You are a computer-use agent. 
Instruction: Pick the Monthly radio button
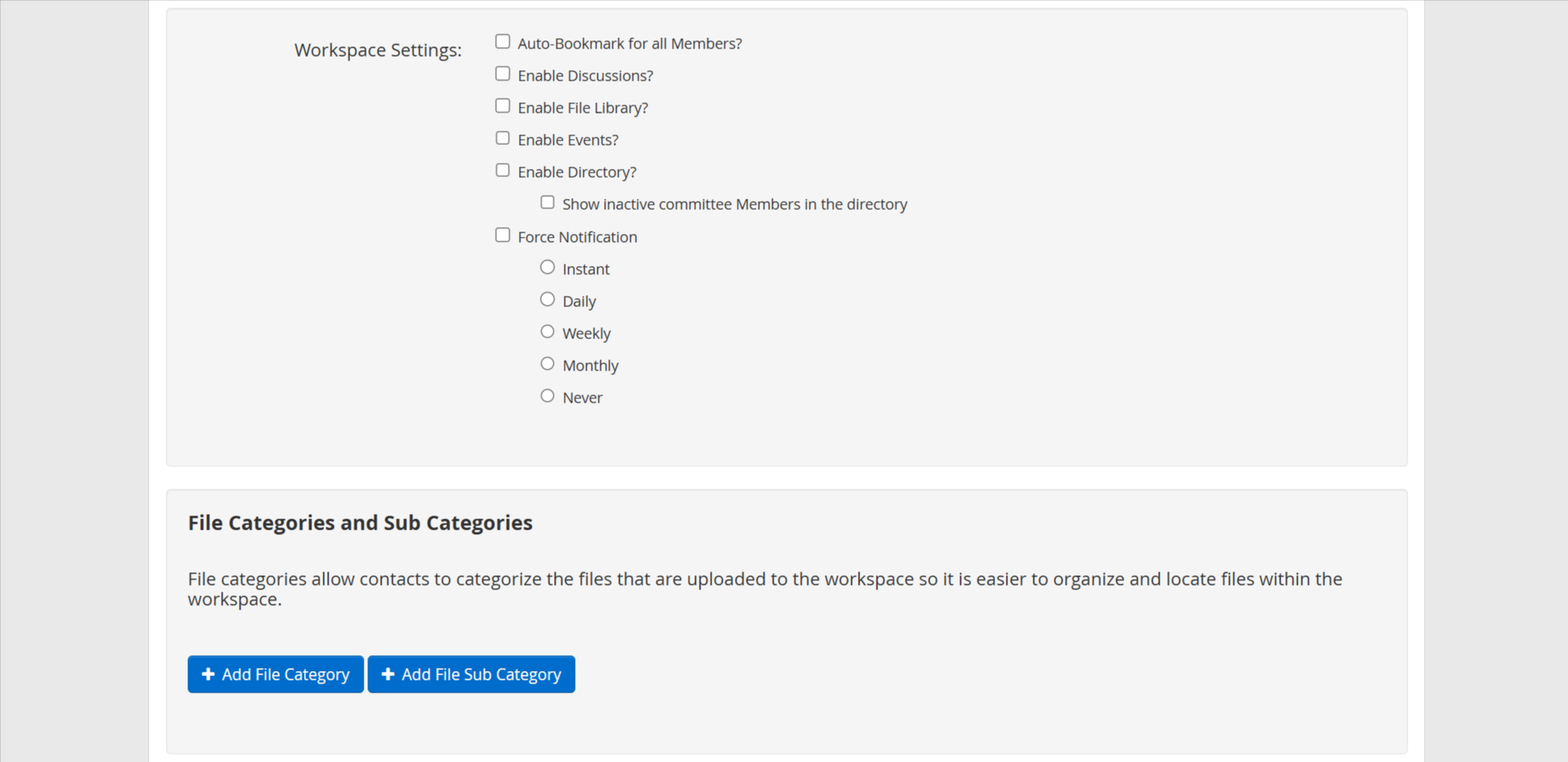[547, 364]
